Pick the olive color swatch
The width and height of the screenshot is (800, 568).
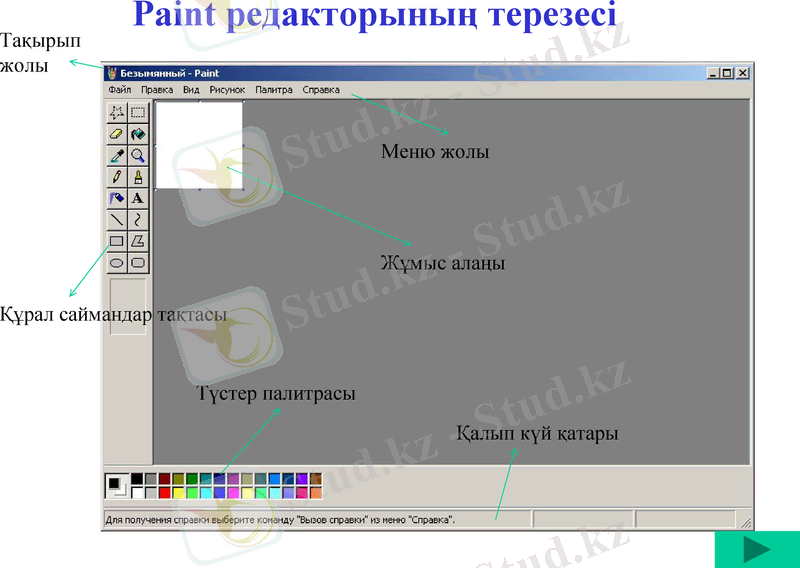tap(178, 479)
